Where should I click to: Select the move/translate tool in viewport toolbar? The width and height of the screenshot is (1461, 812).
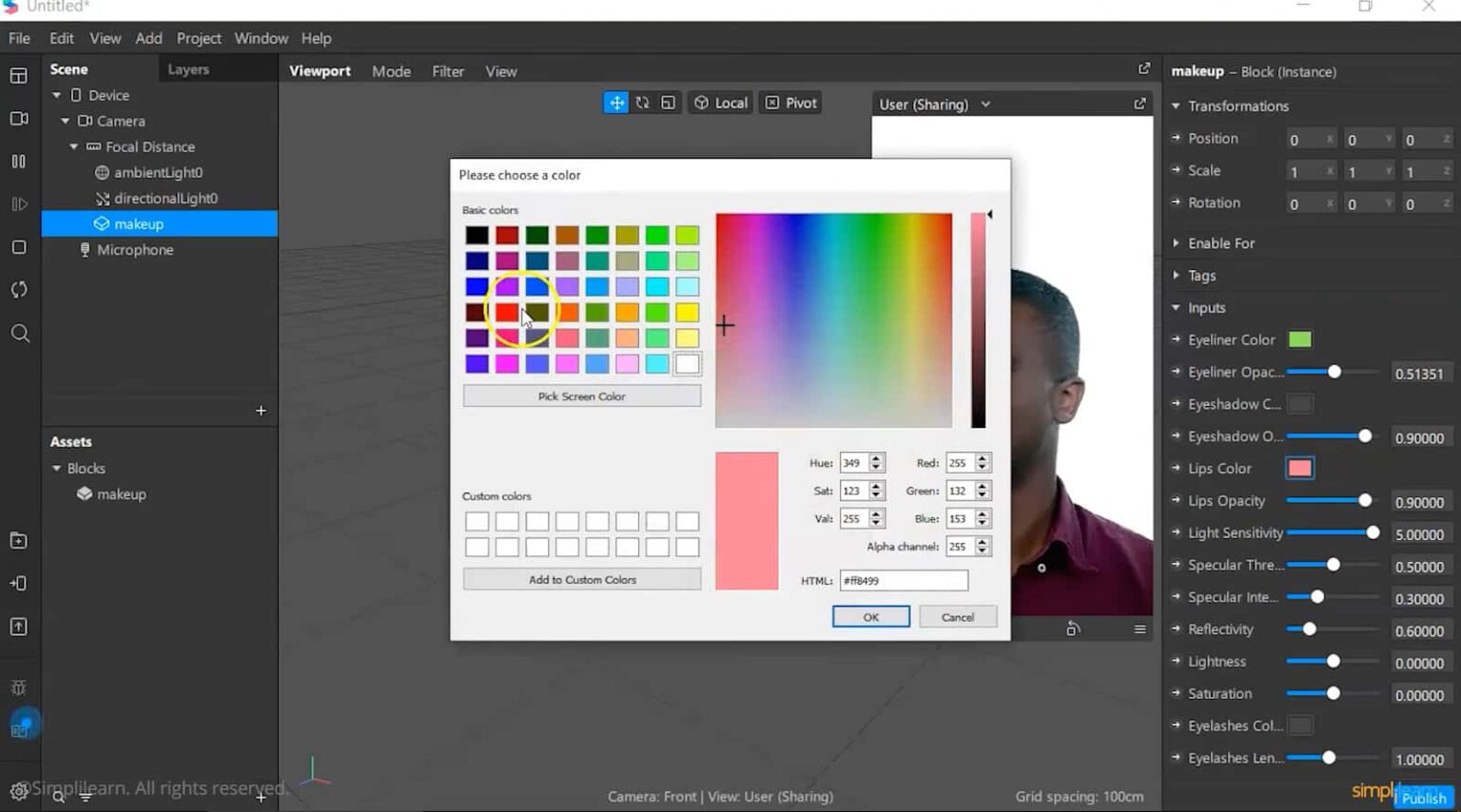pos(616,103)
